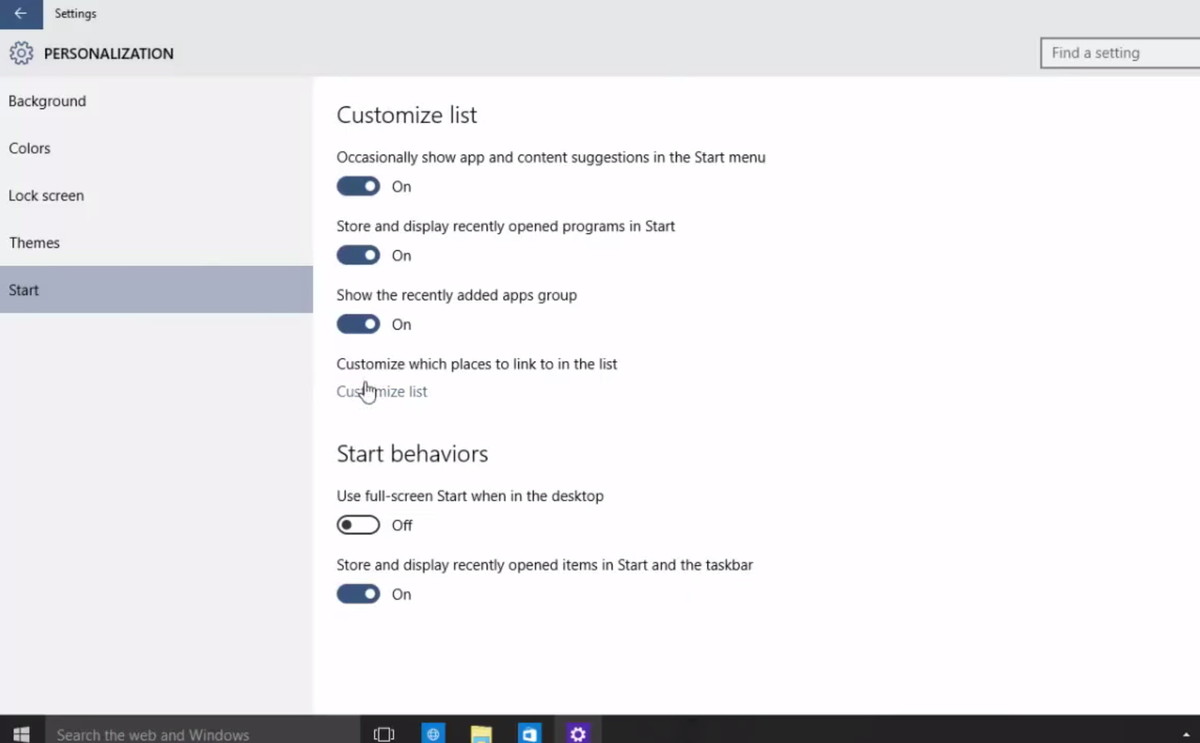Open the Windows Start button
Screen dimensions: 1200x743
click(x=21, y=734)
